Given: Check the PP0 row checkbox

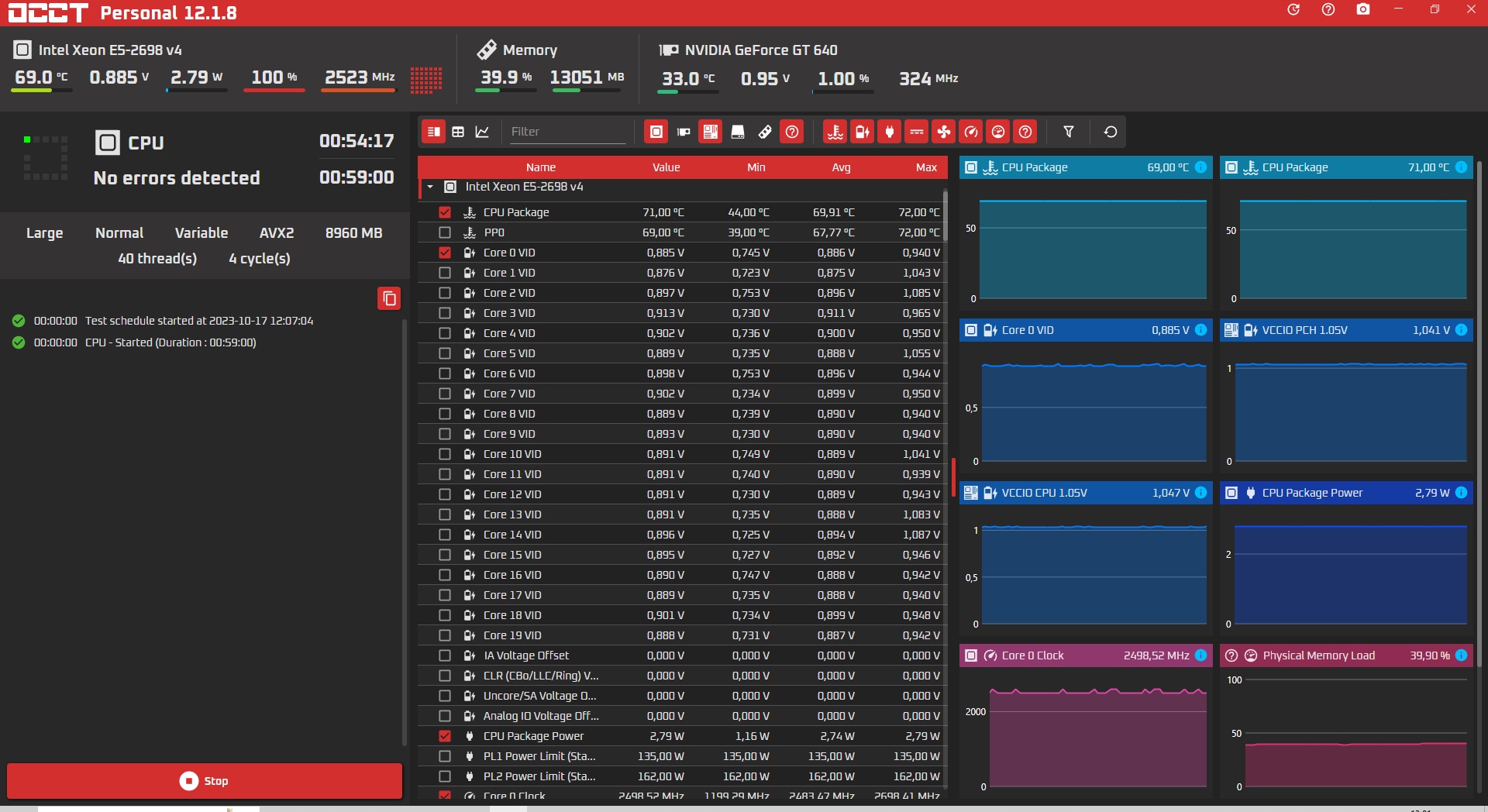Looking at the screenshot, I should coord(445,232).
